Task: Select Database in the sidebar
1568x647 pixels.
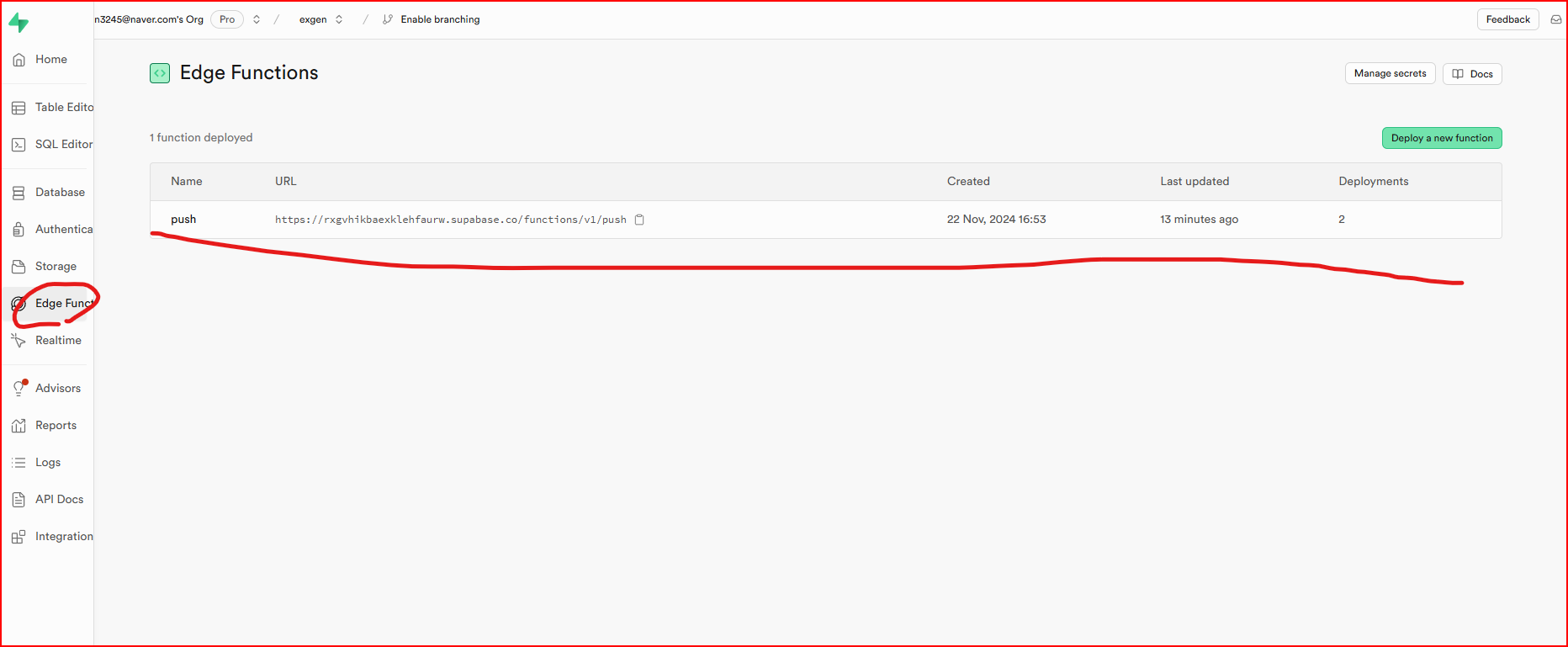Action: [x=60, y=193]
